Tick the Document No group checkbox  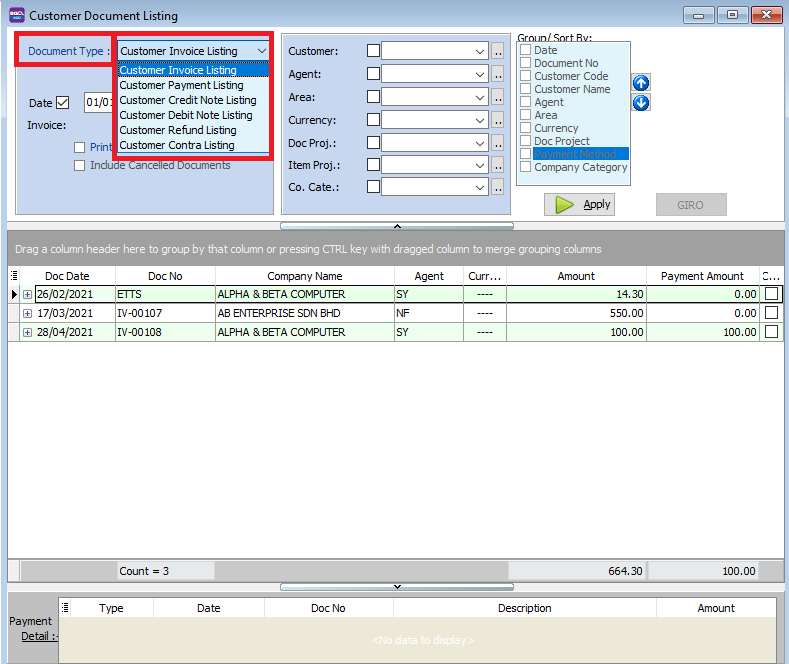[526, 63]
